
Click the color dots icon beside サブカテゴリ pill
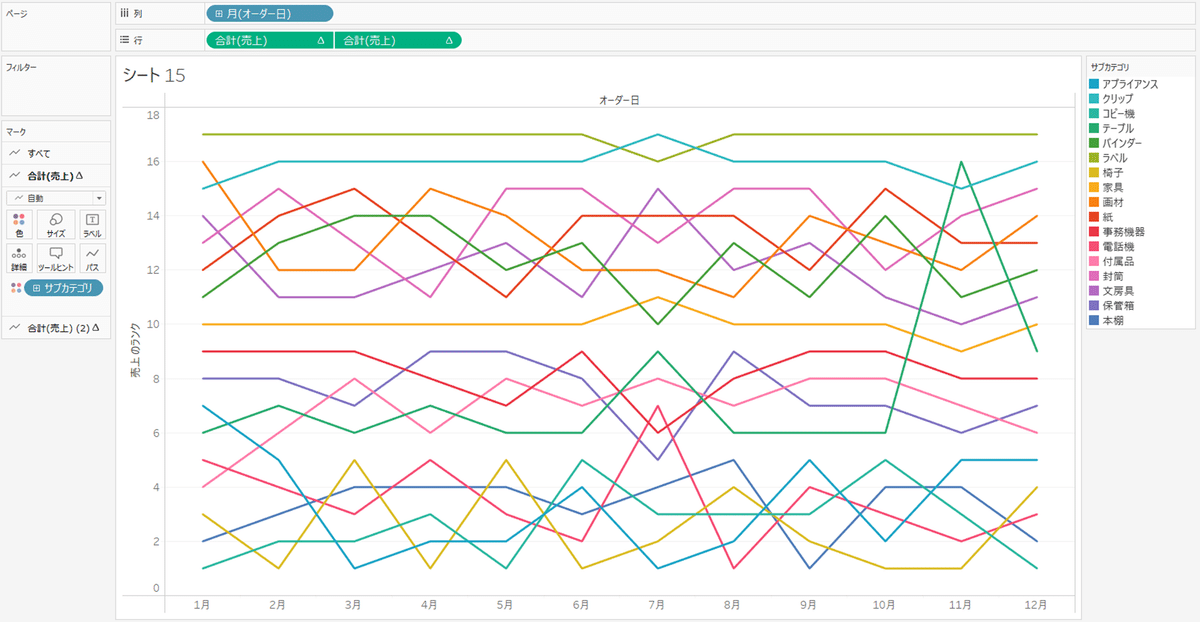16,288
